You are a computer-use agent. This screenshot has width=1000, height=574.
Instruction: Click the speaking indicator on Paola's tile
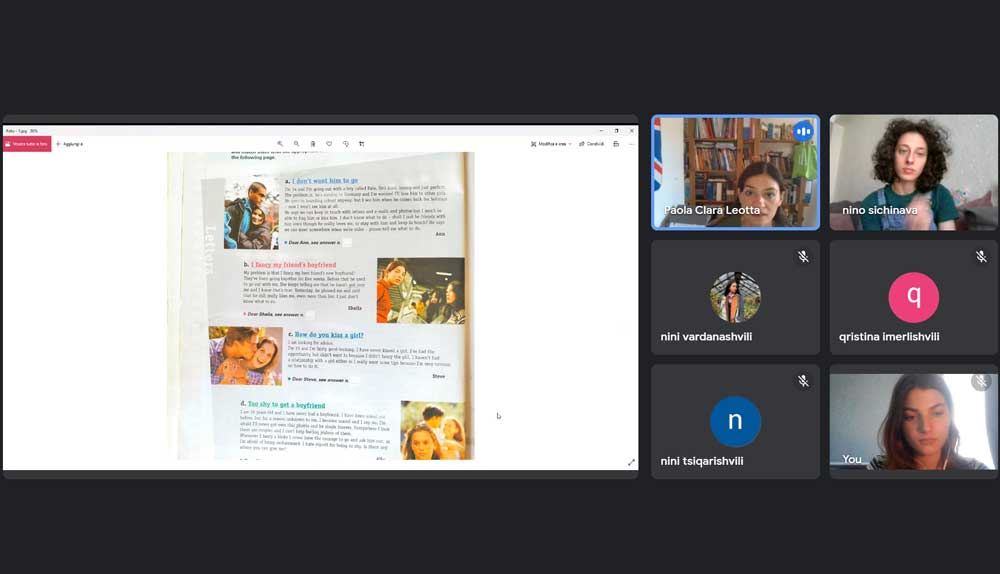(x=803, y=131)
